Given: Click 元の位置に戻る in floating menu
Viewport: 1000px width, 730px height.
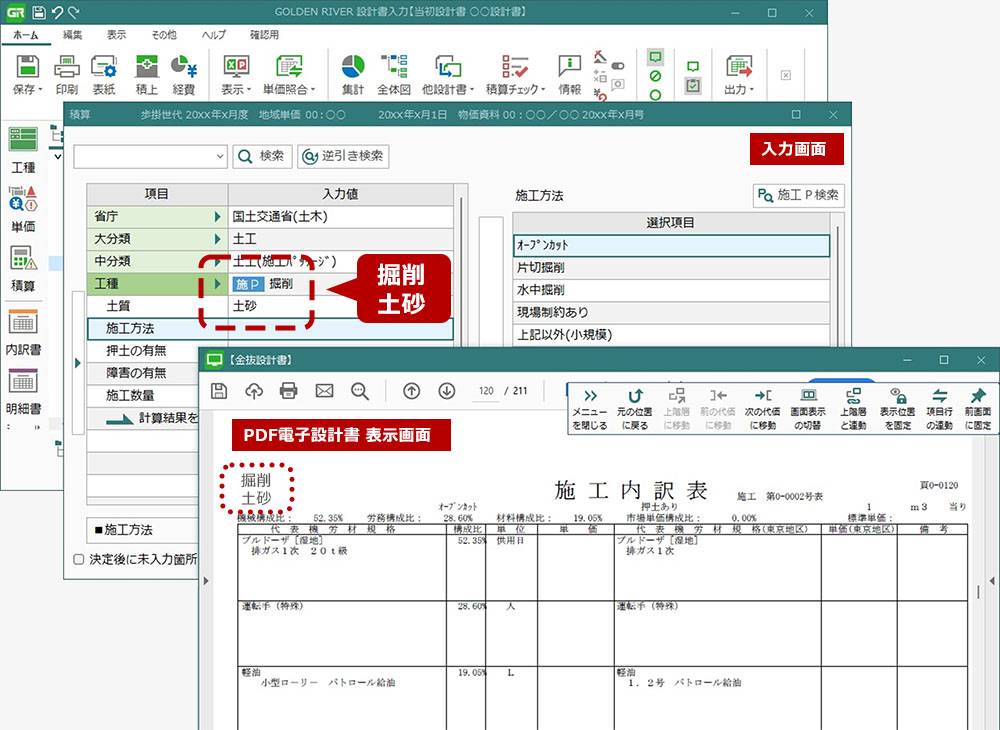Looking at the screenshot, I should coord(635,409).
